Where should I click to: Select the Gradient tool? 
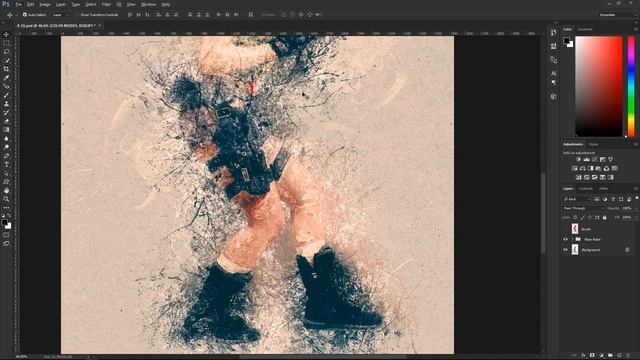point(6,130)
